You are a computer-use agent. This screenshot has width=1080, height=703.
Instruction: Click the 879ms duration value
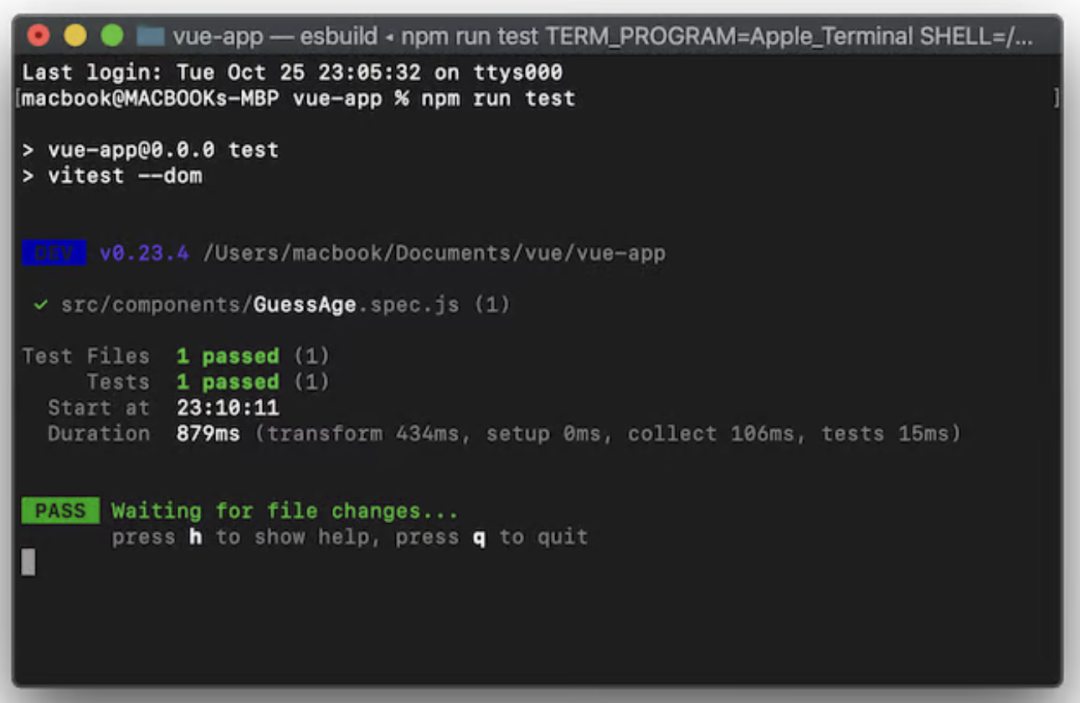click(x=208, y=433)
